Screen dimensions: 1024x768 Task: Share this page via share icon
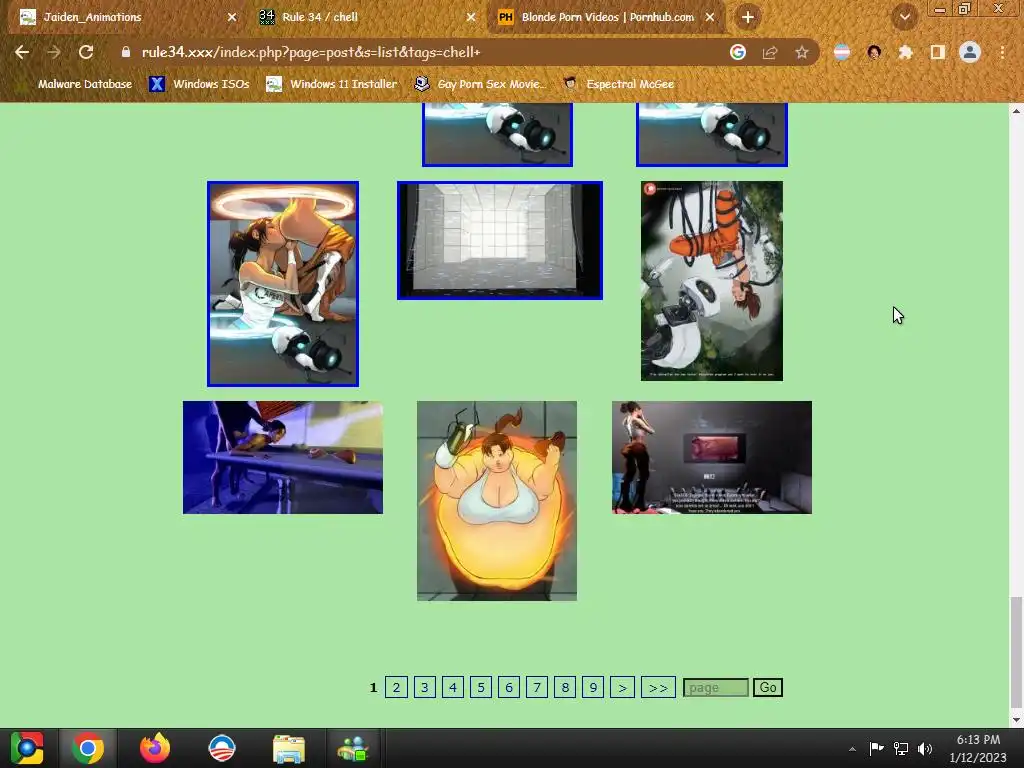tap(770, 52)
